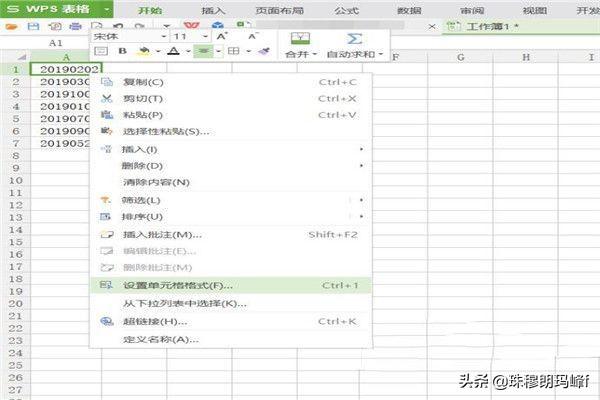Select the column H header
The width and height of the screenshot is (600, 400).
pos(526,57)
